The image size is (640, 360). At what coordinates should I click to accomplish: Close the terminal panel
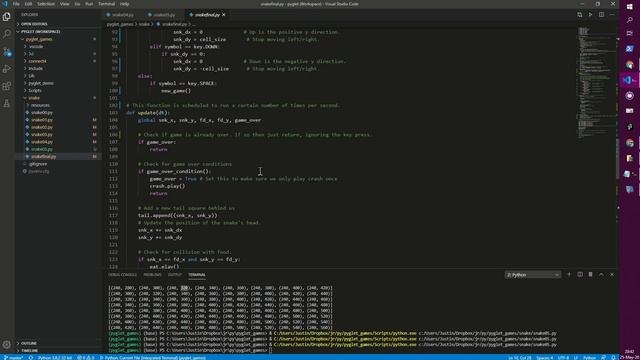612,275
